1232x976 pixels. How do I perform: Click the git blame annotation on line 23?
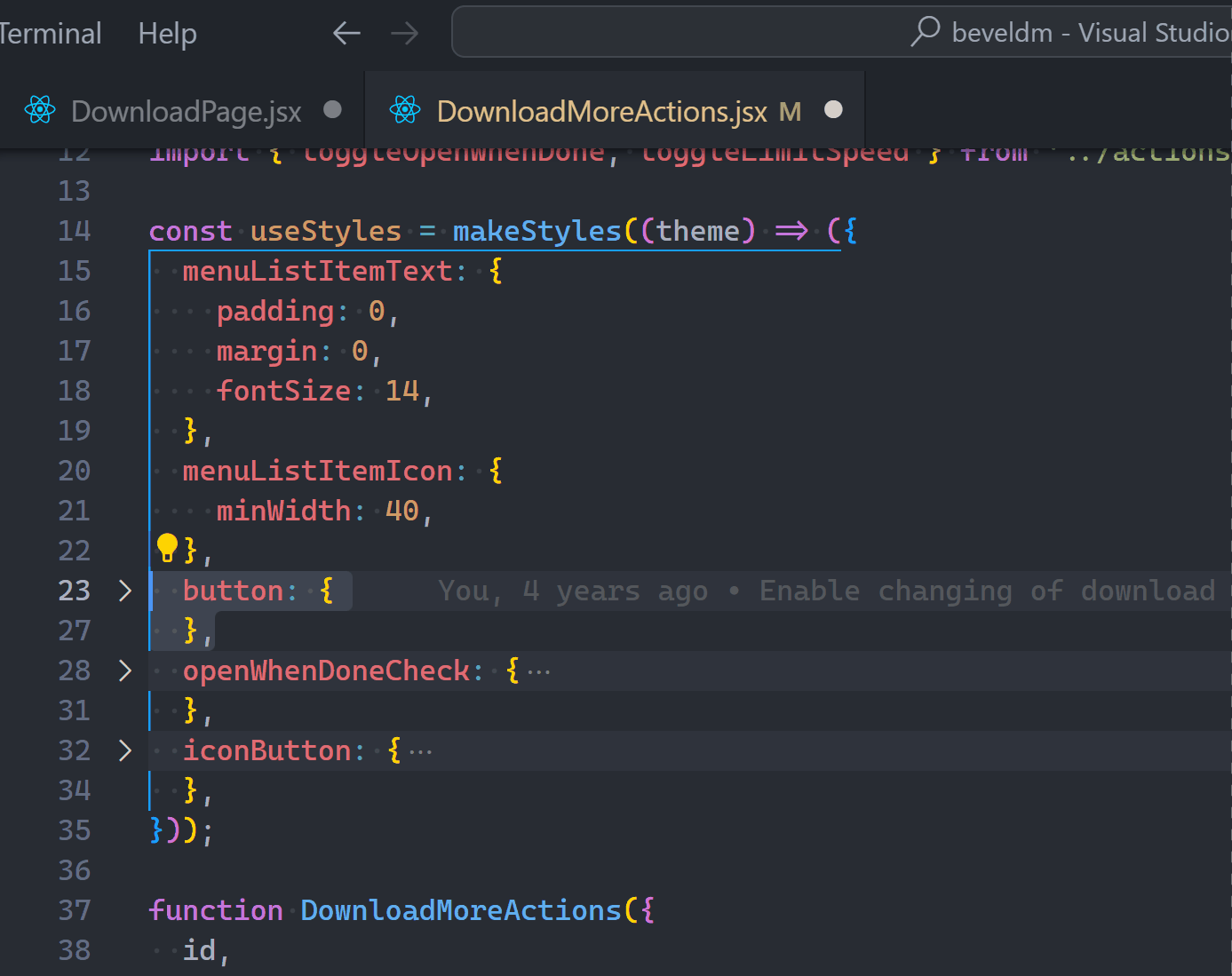click(x=826, y=591)
